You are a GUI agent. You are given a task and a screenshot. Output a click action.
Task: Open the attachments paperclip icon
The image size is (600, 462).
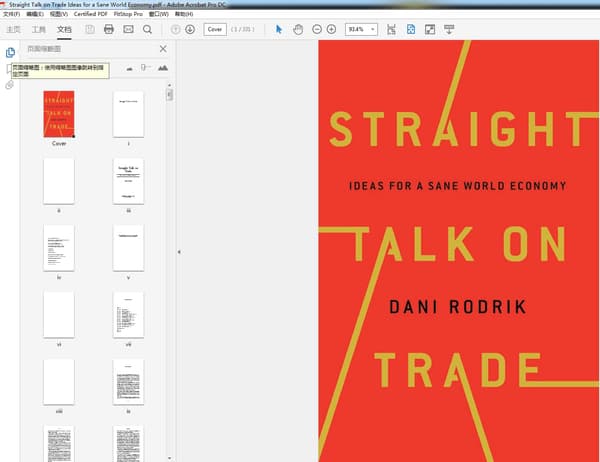click(x=10, y=85)
